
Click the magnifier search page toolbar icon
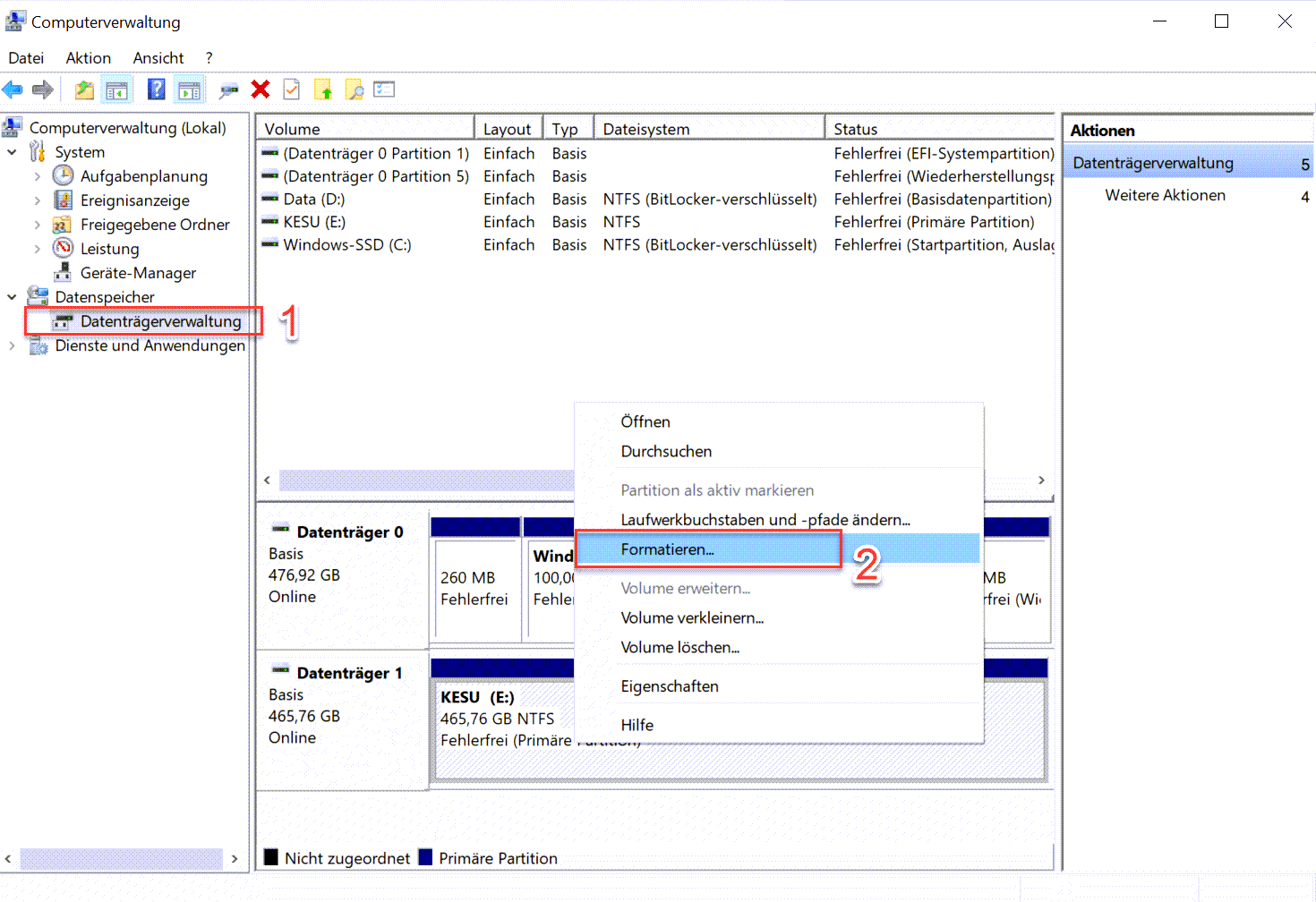(x=355, y=89)
